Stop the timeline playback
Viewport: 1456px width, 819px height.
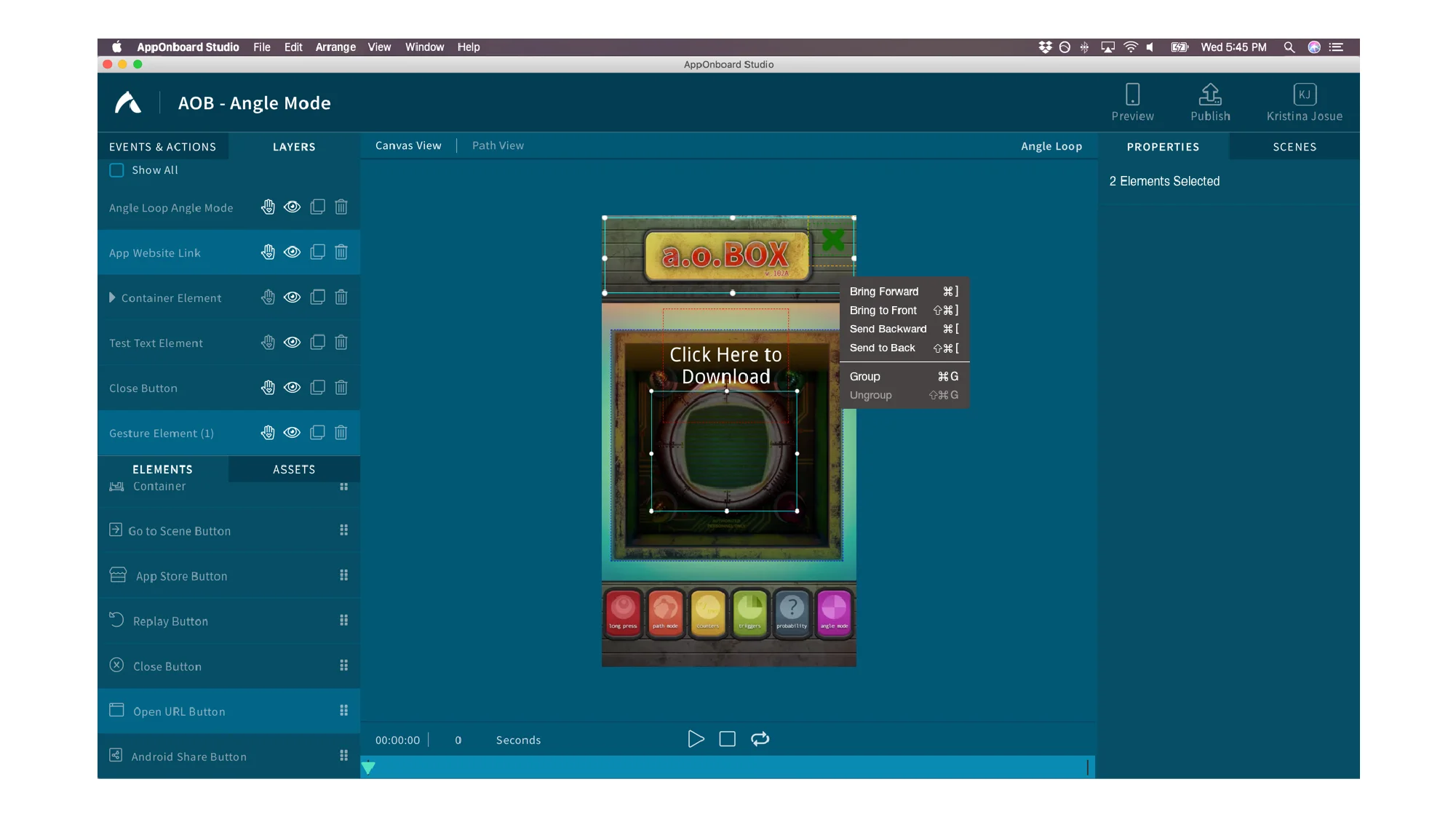pos(727,740)
